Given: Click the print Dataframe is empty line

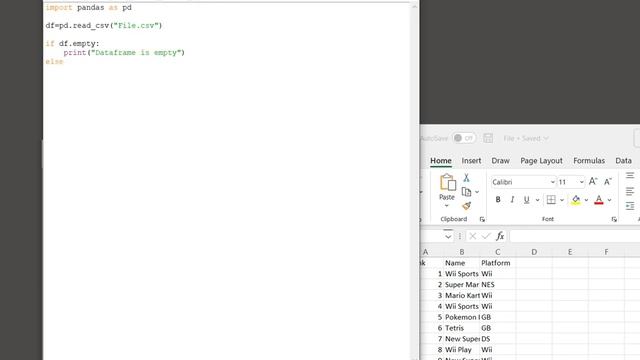Looking at the screenshot, I should pyautogui.click(x=124, y=53).
